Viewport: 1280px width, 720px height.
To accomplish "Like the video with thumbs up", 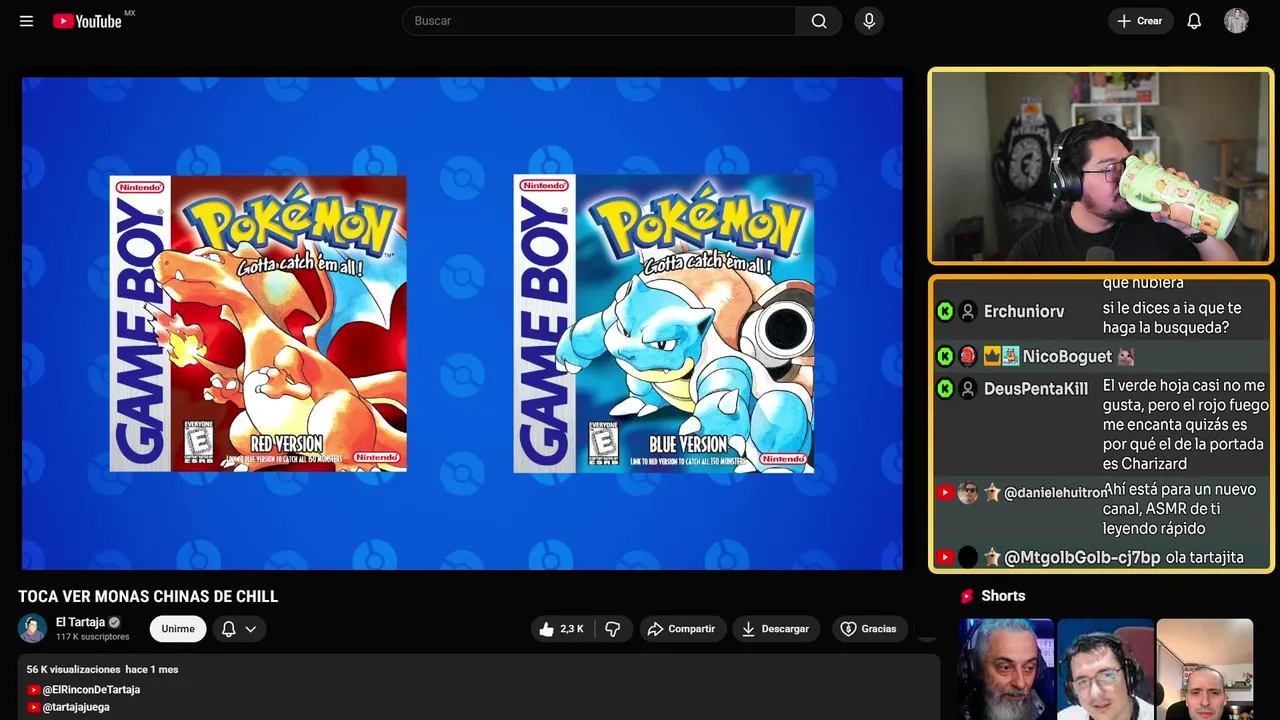I will point(561,629).
